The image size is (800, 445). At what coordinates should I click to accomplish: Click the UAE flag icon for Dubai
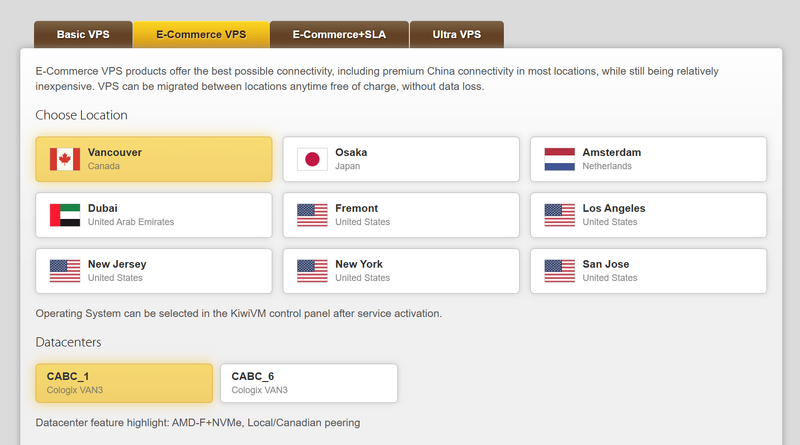tap(65, 215)
